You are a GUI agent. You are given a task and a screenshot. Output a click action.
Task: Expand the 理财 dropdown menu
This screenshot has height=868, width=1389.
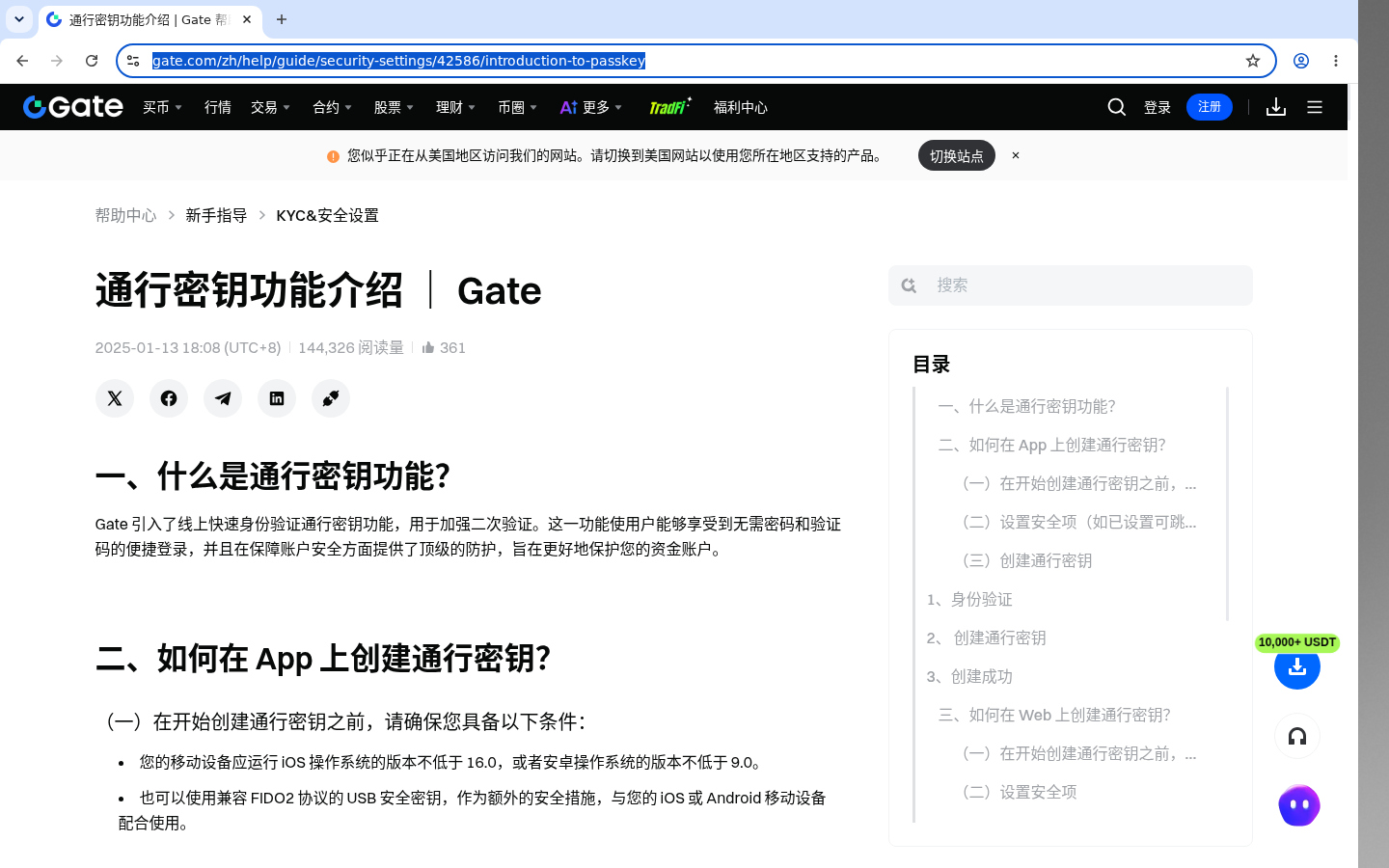(456, 107)
